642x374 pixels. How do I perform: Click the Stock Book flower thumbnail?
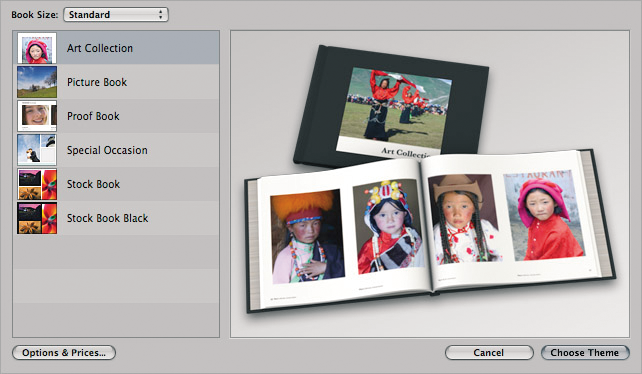[x=37, y=184]
